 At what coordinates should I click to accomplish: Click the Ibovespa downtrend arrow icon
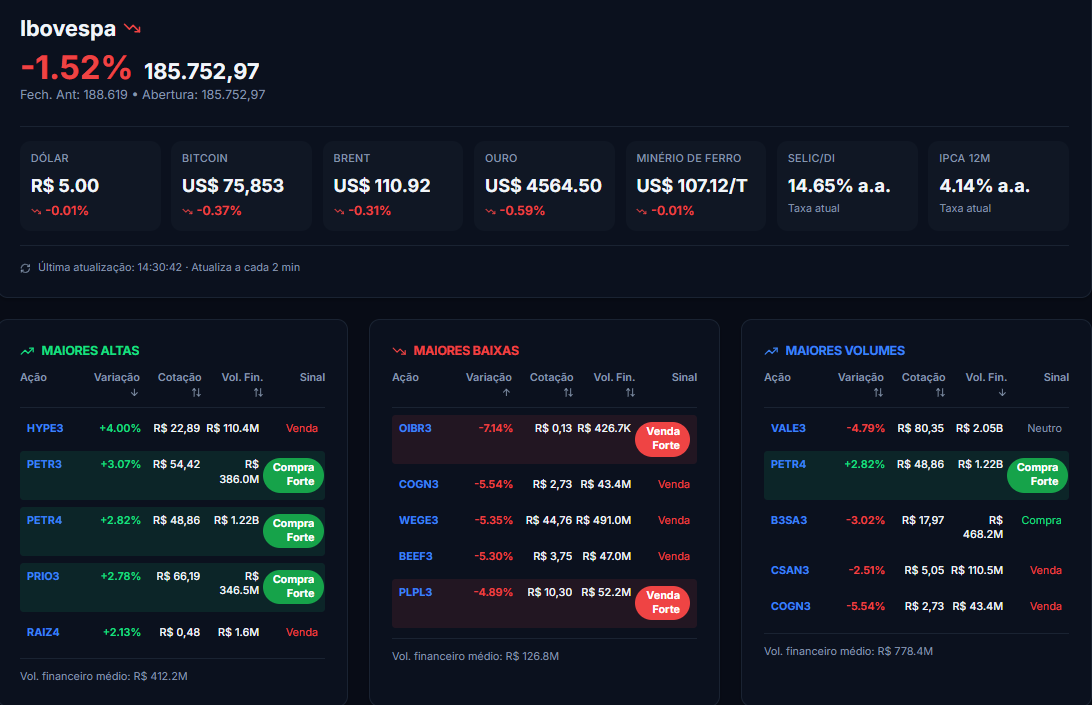tap(132, 29)
